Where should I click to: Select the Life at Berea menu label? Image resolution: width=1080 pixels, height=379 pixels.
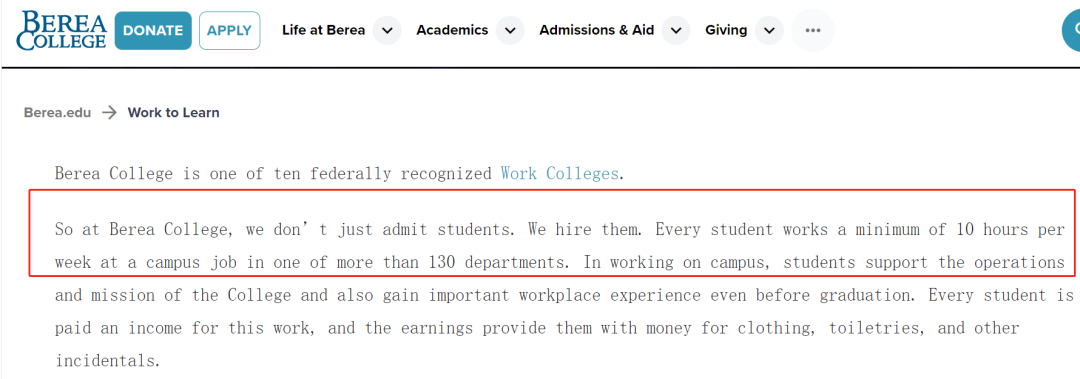pyautogui.click(x=324, y=30)
